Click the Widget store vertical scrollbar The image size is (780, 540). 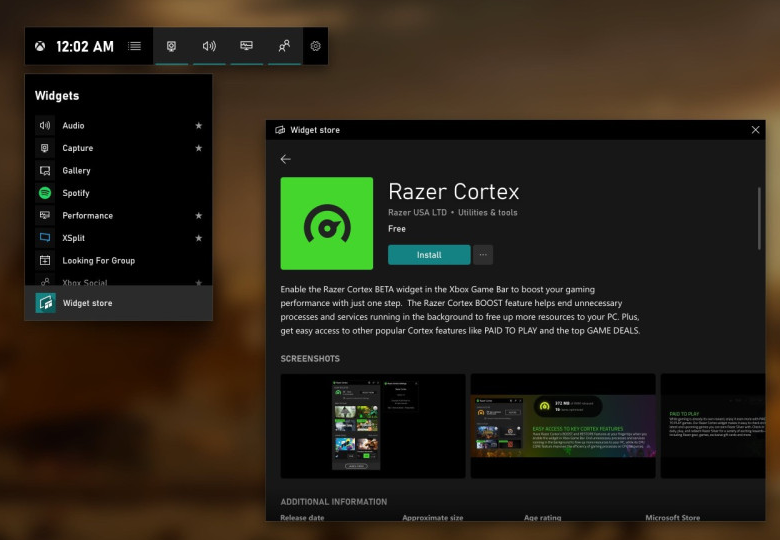[759, 218]
